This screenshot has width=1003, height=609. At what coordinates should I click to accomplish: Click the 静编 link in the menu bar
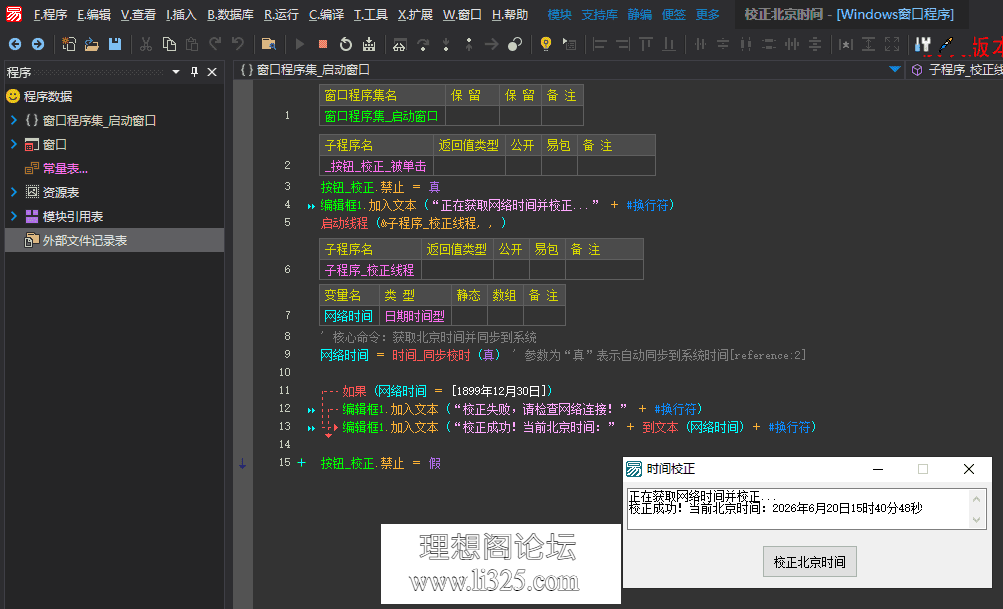[640, 14]
